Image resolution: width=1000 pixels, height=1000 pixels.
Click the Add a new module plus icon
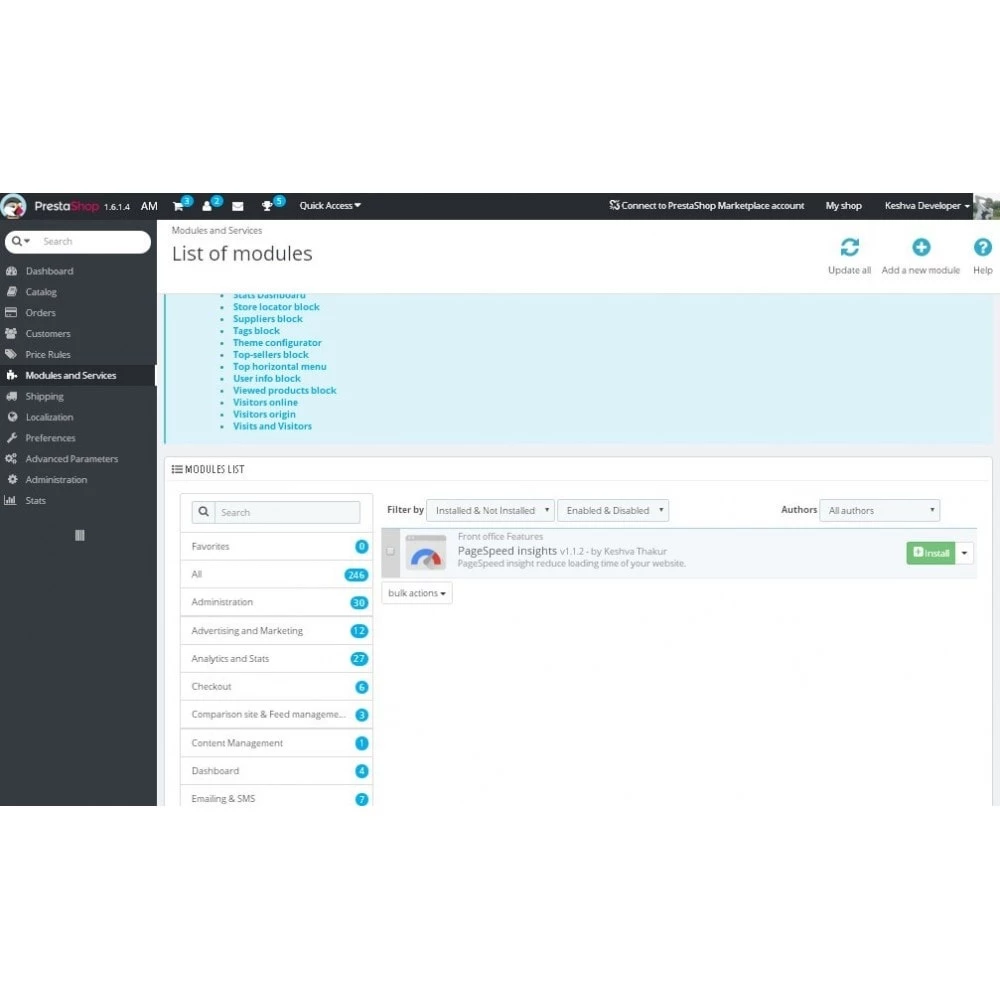click(921, 247)
